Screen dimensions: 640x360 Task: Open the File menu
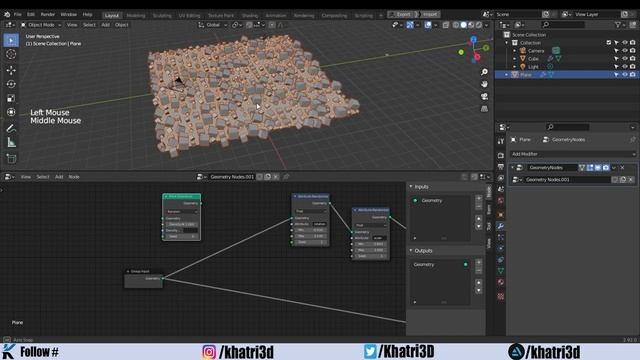click(18, 14)
